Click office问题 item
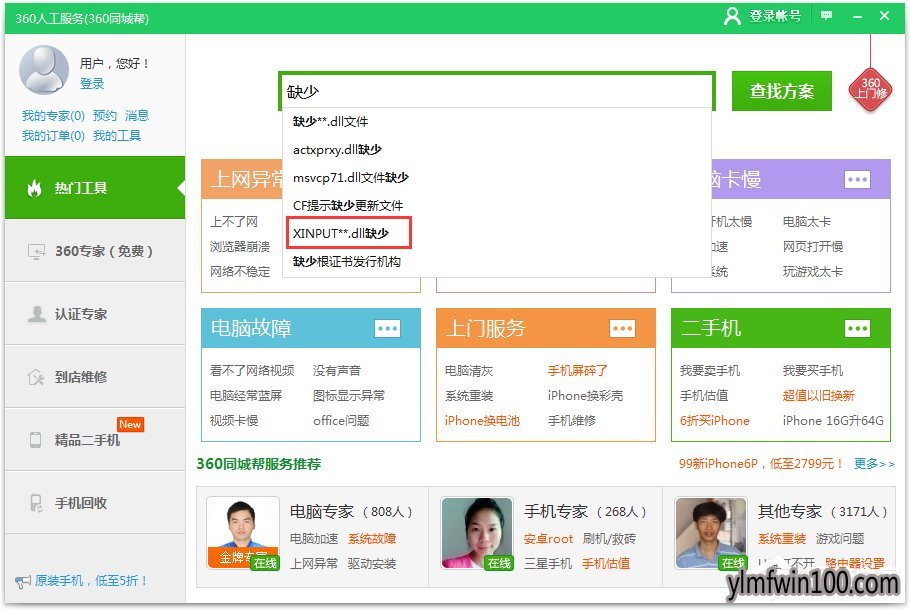This screenshot has height=610, width=910. click(x=341, y=420)
